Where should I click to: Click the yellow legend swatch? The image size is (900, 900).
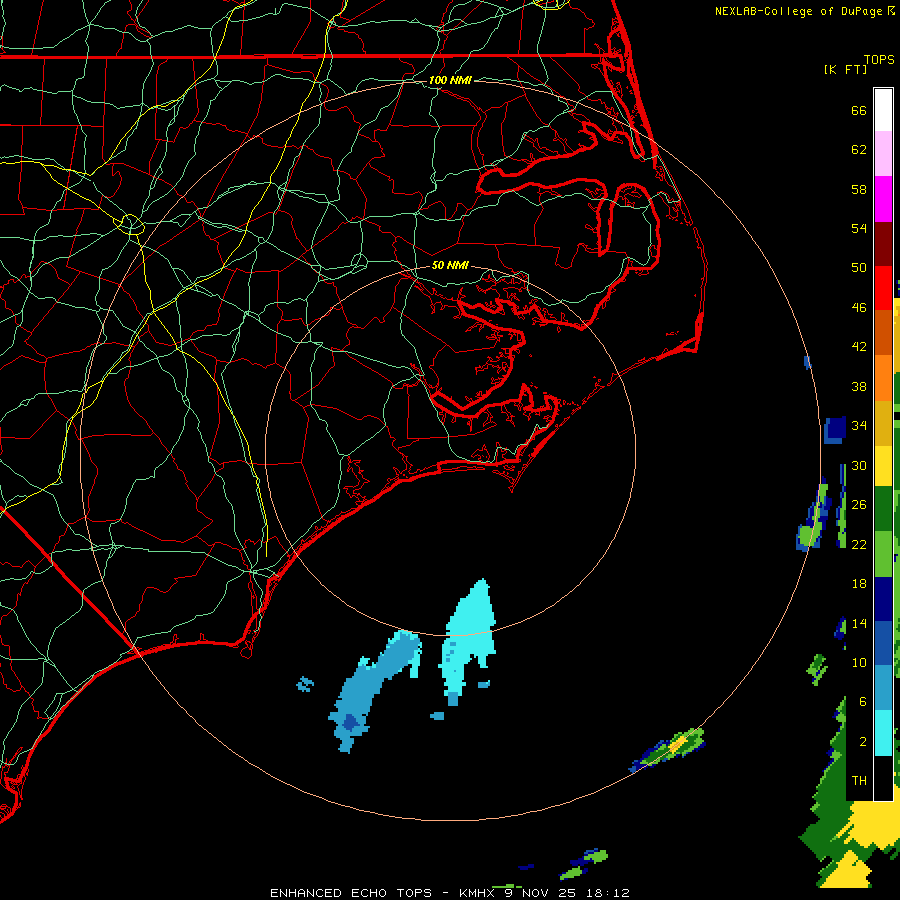click(883, 465)
